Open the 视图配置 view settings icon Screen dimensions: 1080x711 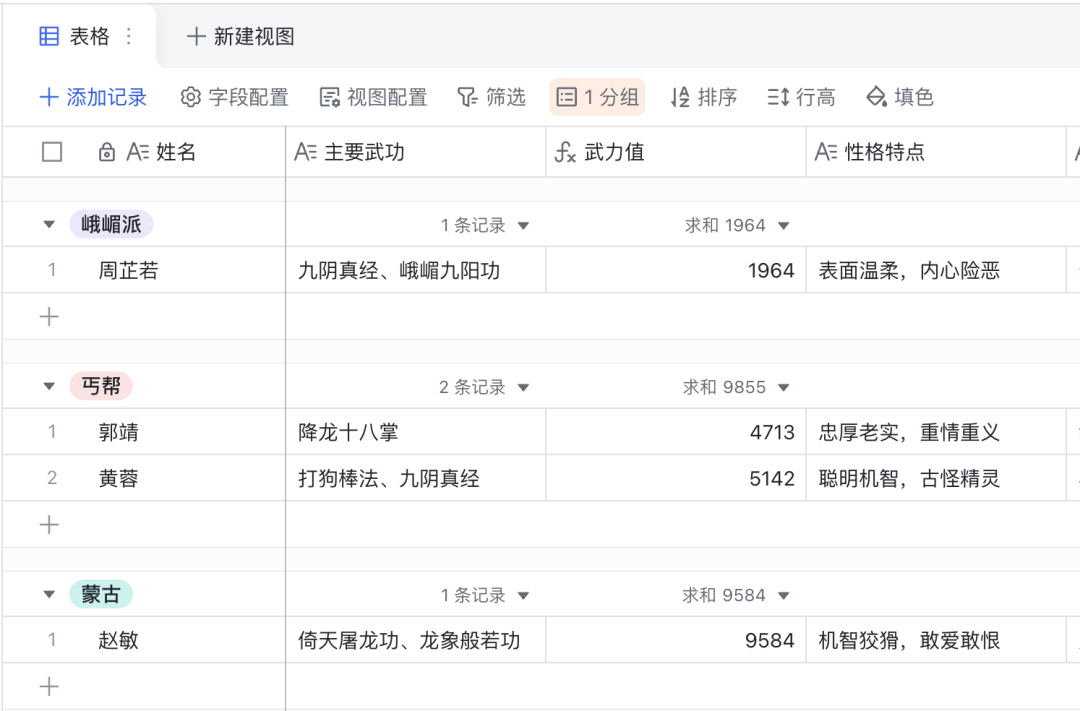[x=329, y=97]
